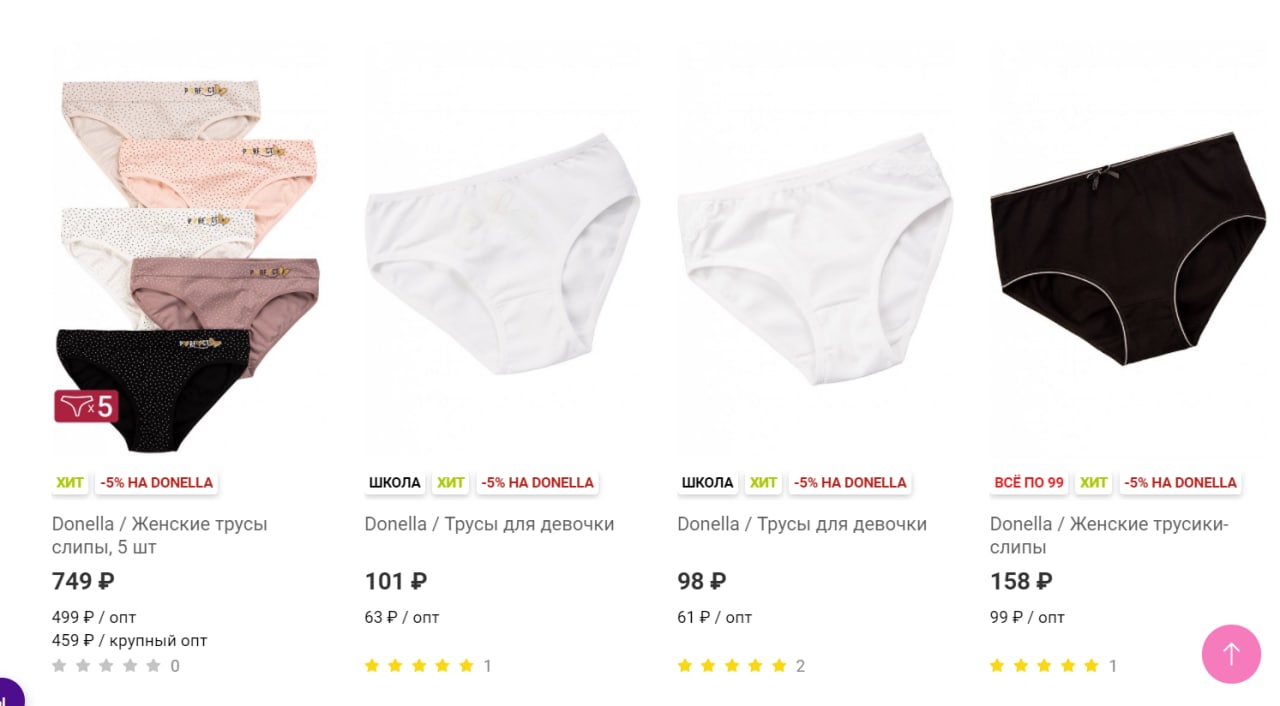Click ШКОЛА badge on the 98 ₽ product
This screenshot has width=1280, height=706.
(708, 483)
